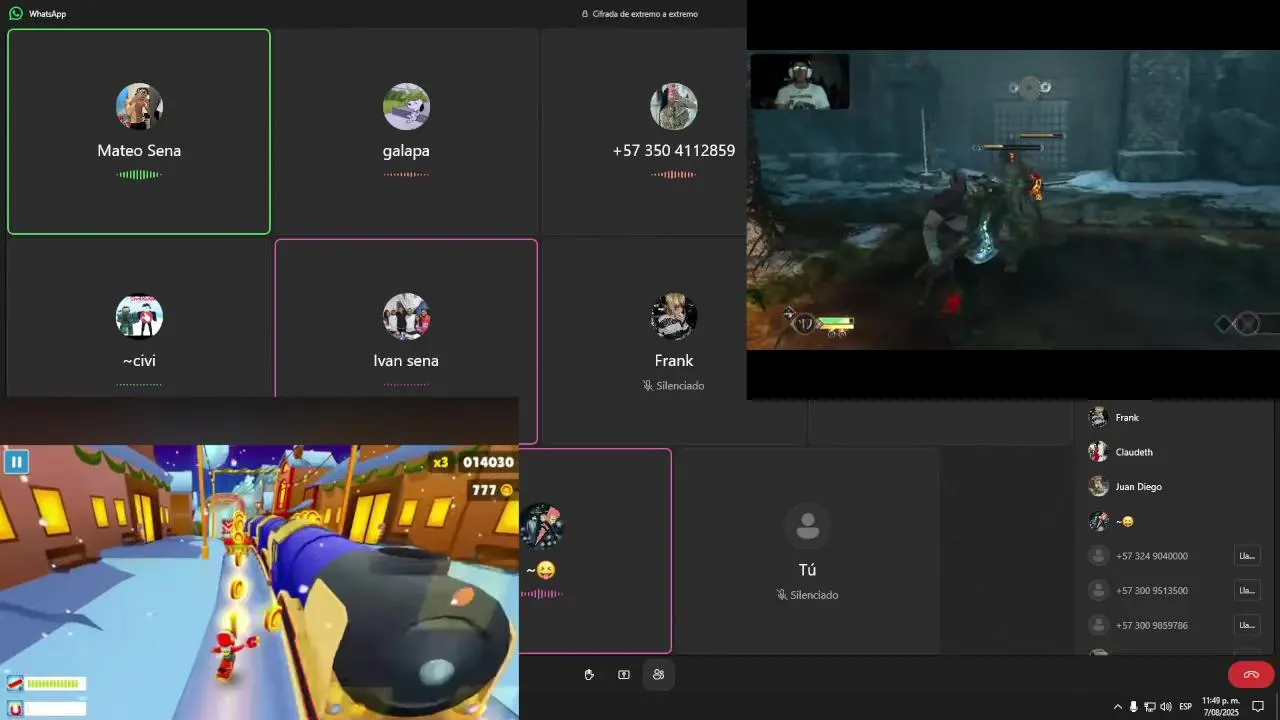
Task: Click Mateo Sena's green audio waveform
Action: coord(139,175)
